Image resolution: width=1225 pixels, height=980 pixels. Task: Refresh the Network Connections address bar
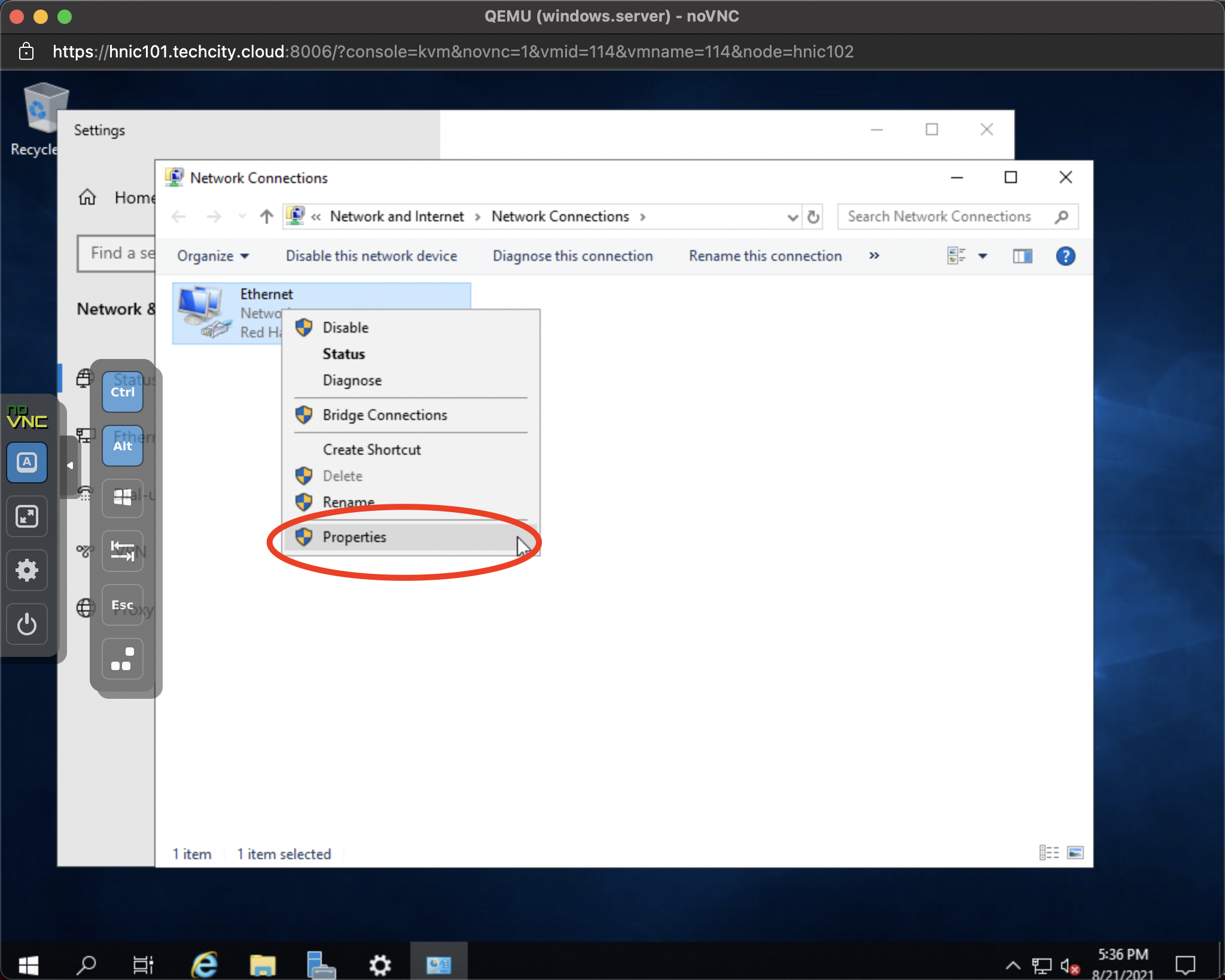813,217
